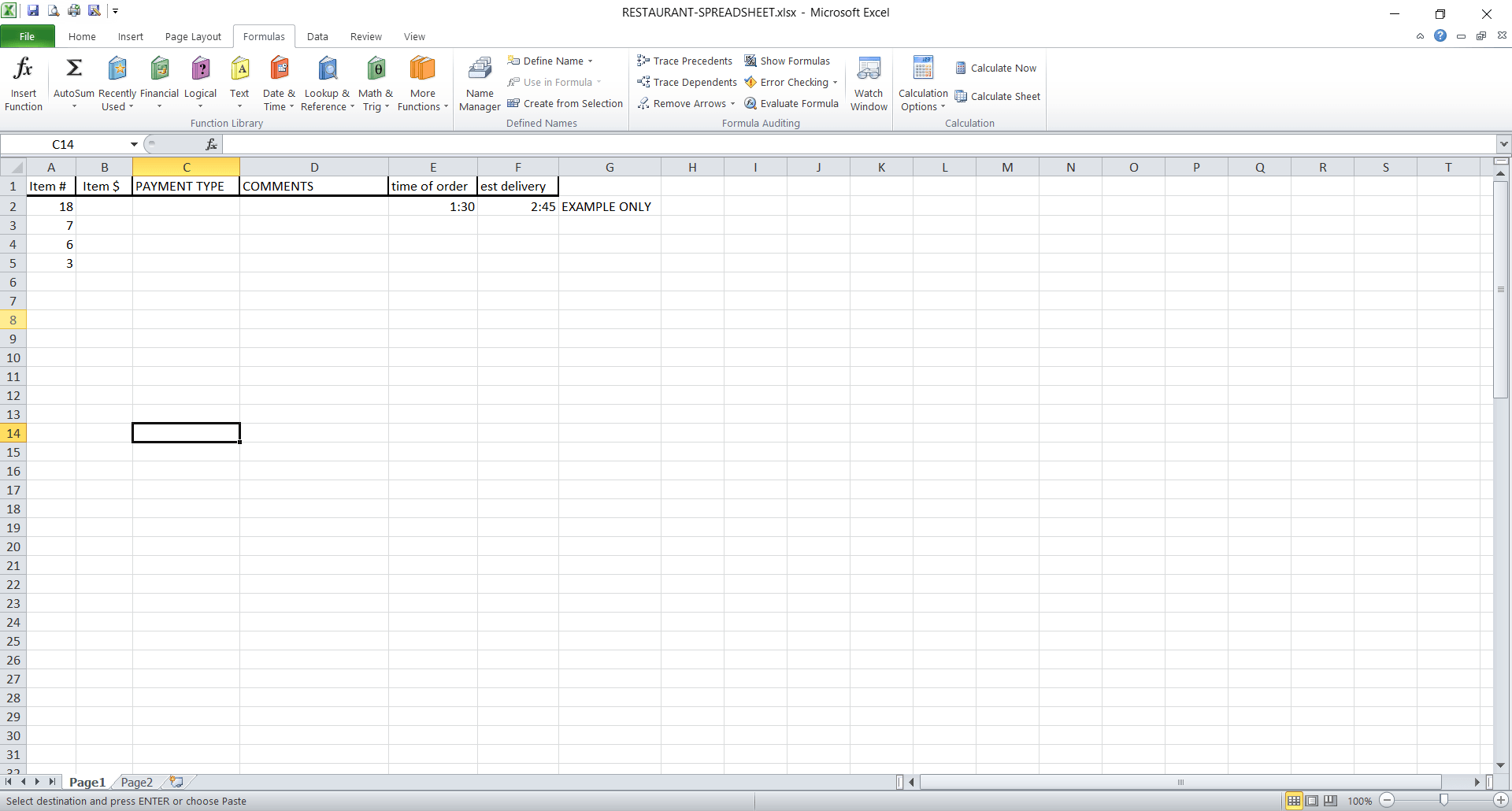
Task: Click the zoom slider handle
Action: click(1443, 801)
